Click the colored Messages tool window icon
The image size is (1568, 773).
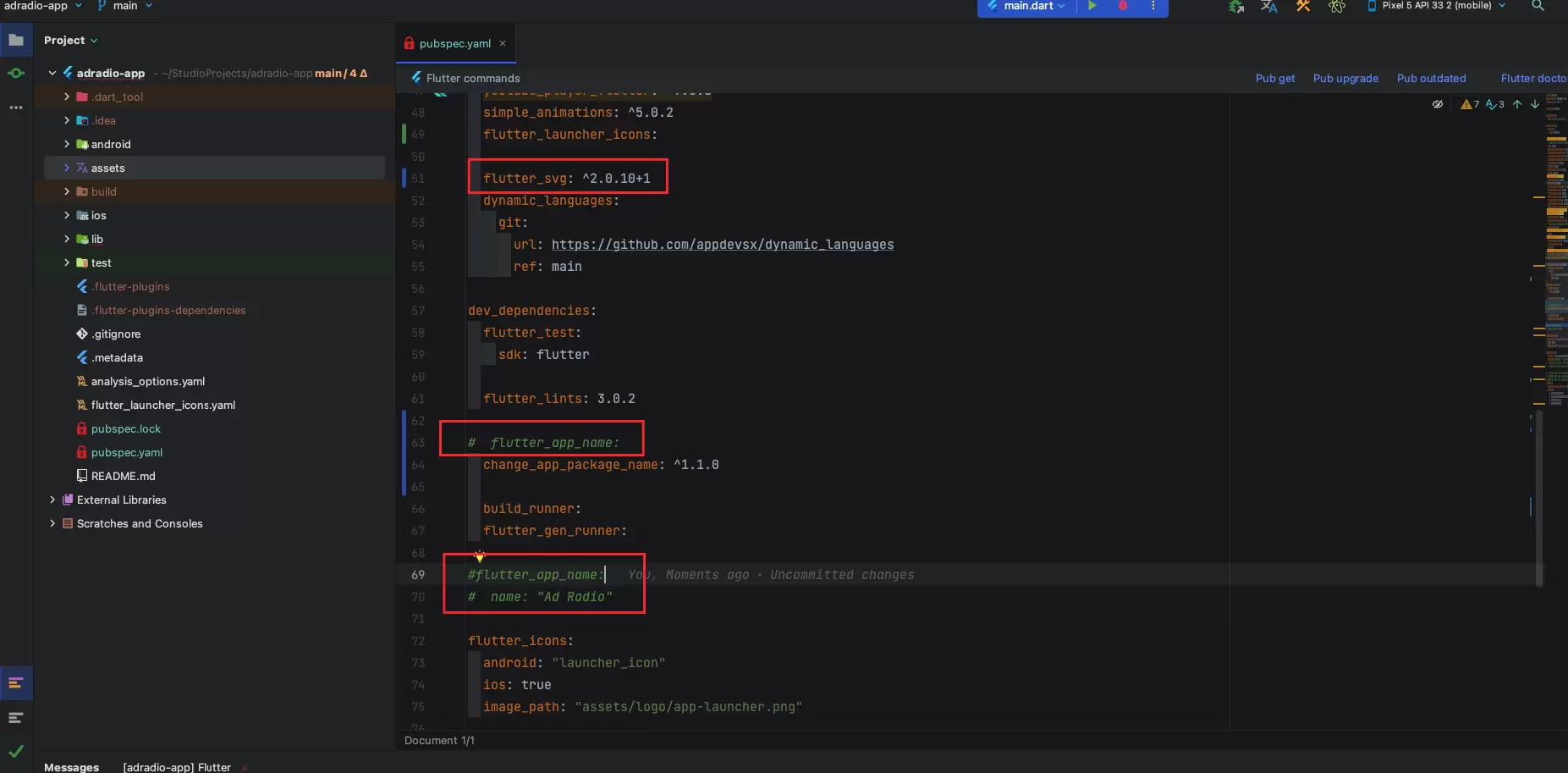tap(16, 683)
